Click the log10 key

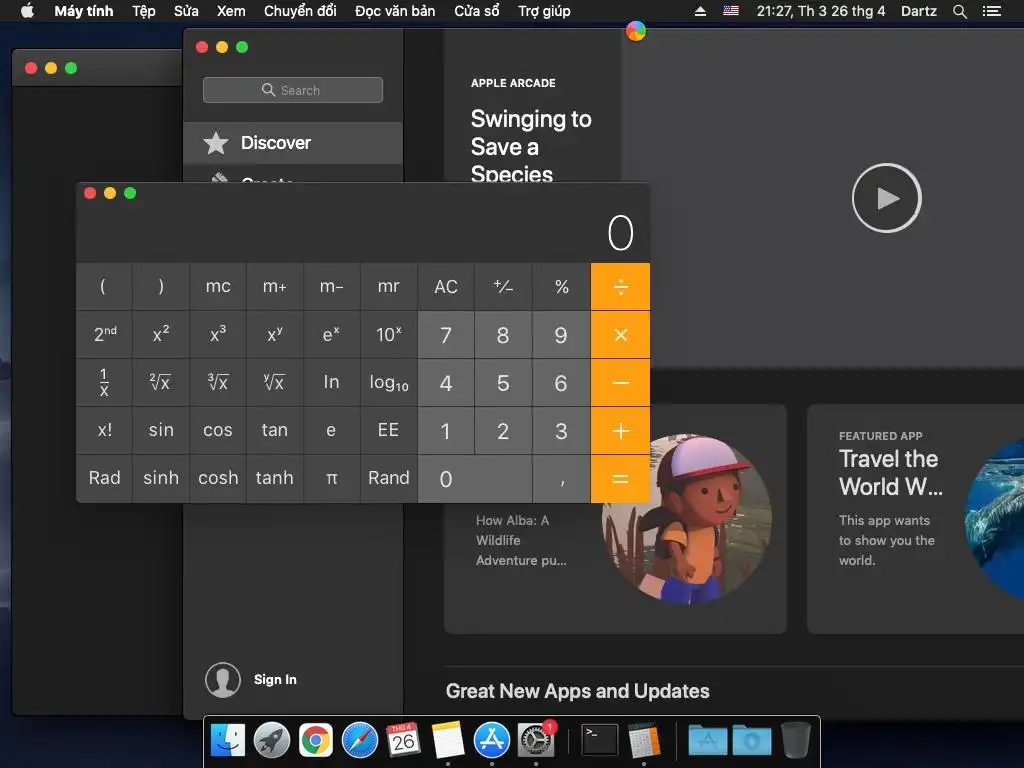(x=389, y=383)
